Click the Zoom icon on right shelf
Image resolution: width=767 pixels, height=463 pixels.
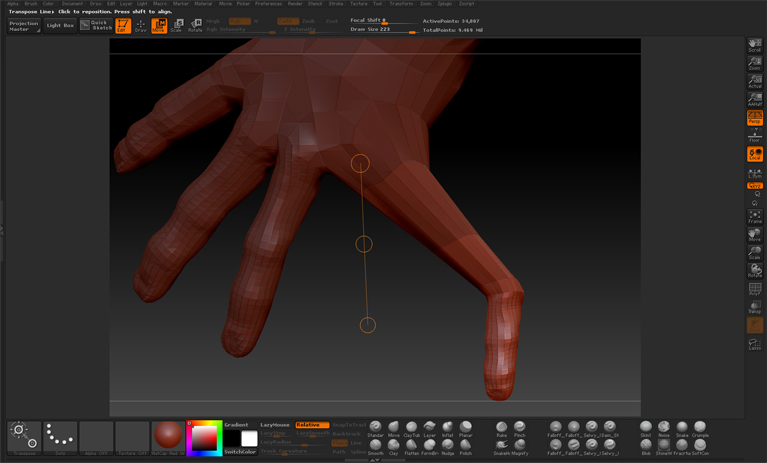tap(754, 63)
